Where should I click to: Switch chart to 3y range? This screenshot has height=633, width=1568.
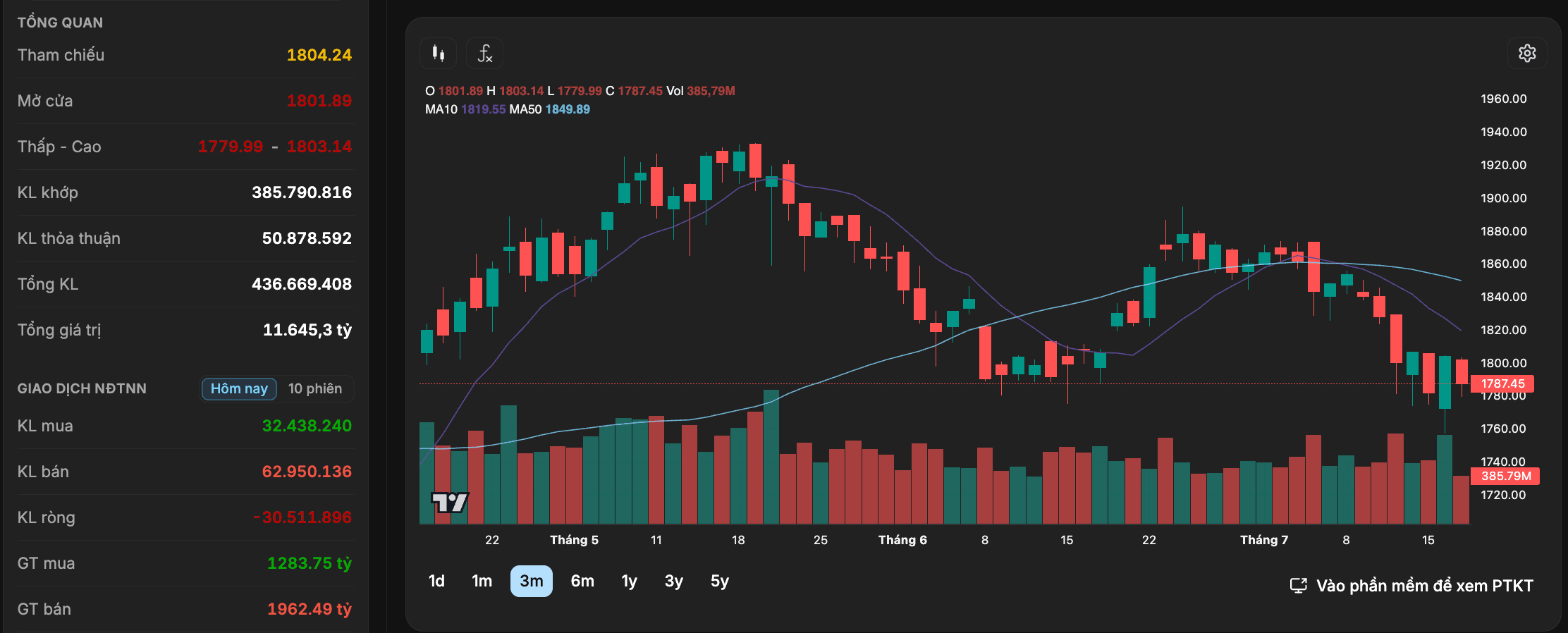click(674, 581)
